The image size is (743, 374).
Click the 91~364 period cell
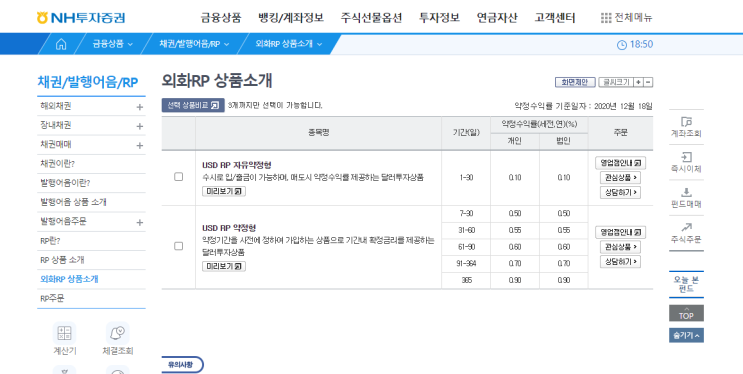coord(466,264)
